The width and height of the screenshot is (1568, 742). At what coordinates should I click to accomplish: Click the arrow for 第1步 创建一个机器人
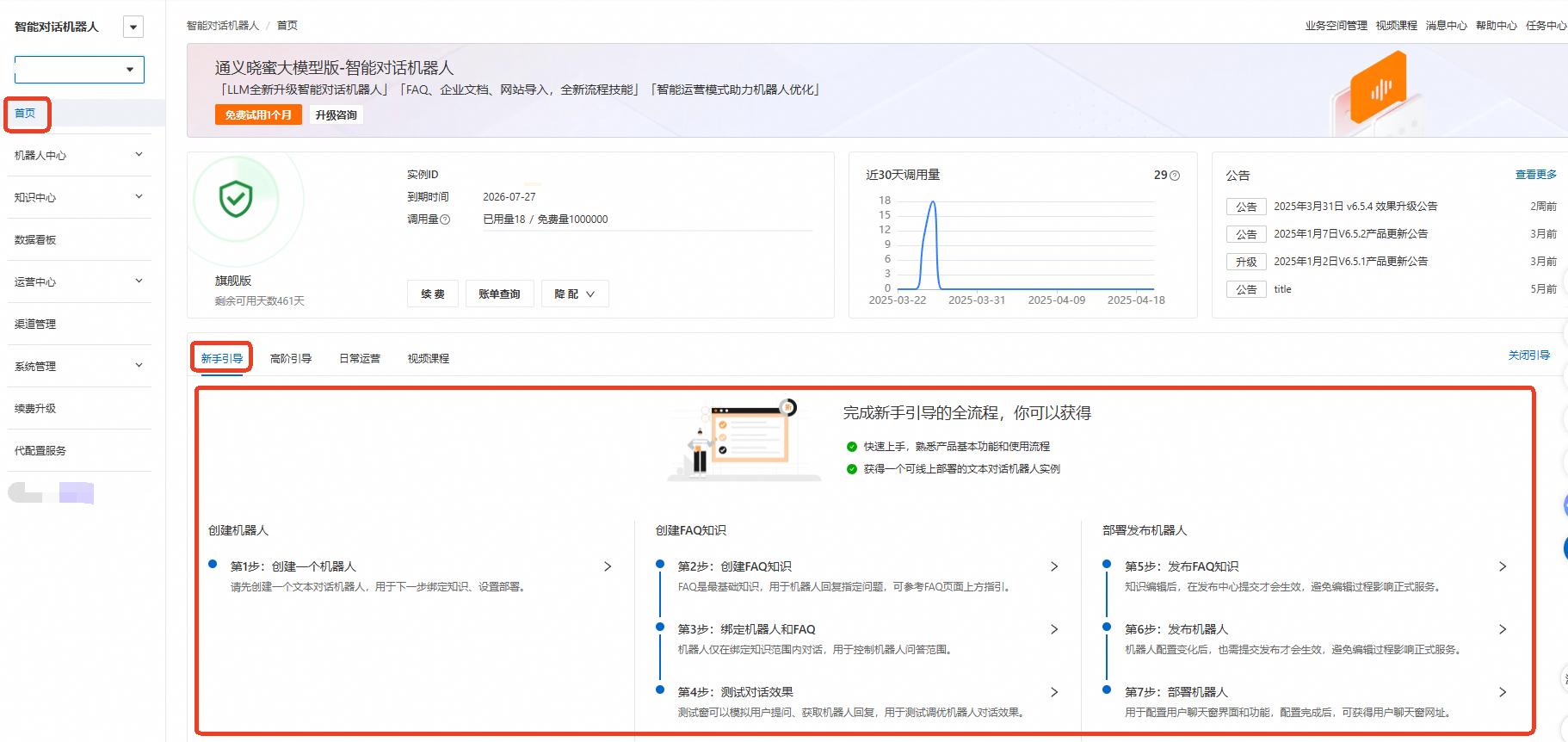(x=608, y=566)
